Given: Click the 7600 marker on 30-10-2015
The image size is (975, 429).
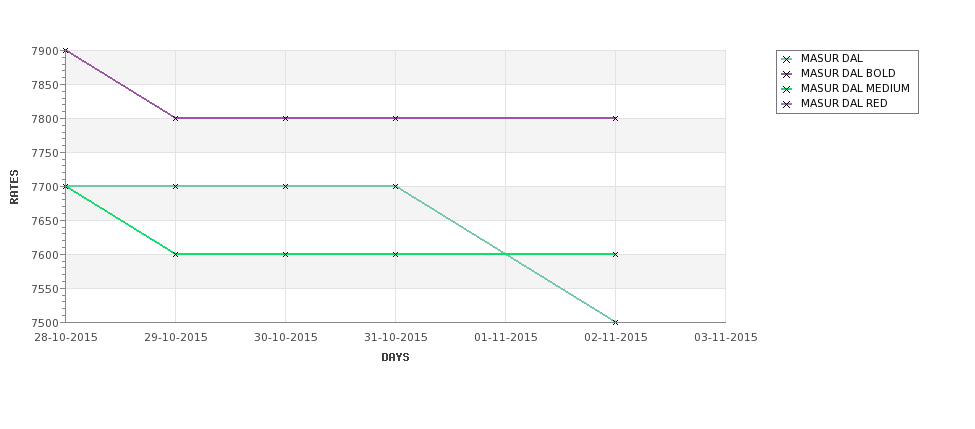Looking at the screenshot, I should click(x=285, y=254).
